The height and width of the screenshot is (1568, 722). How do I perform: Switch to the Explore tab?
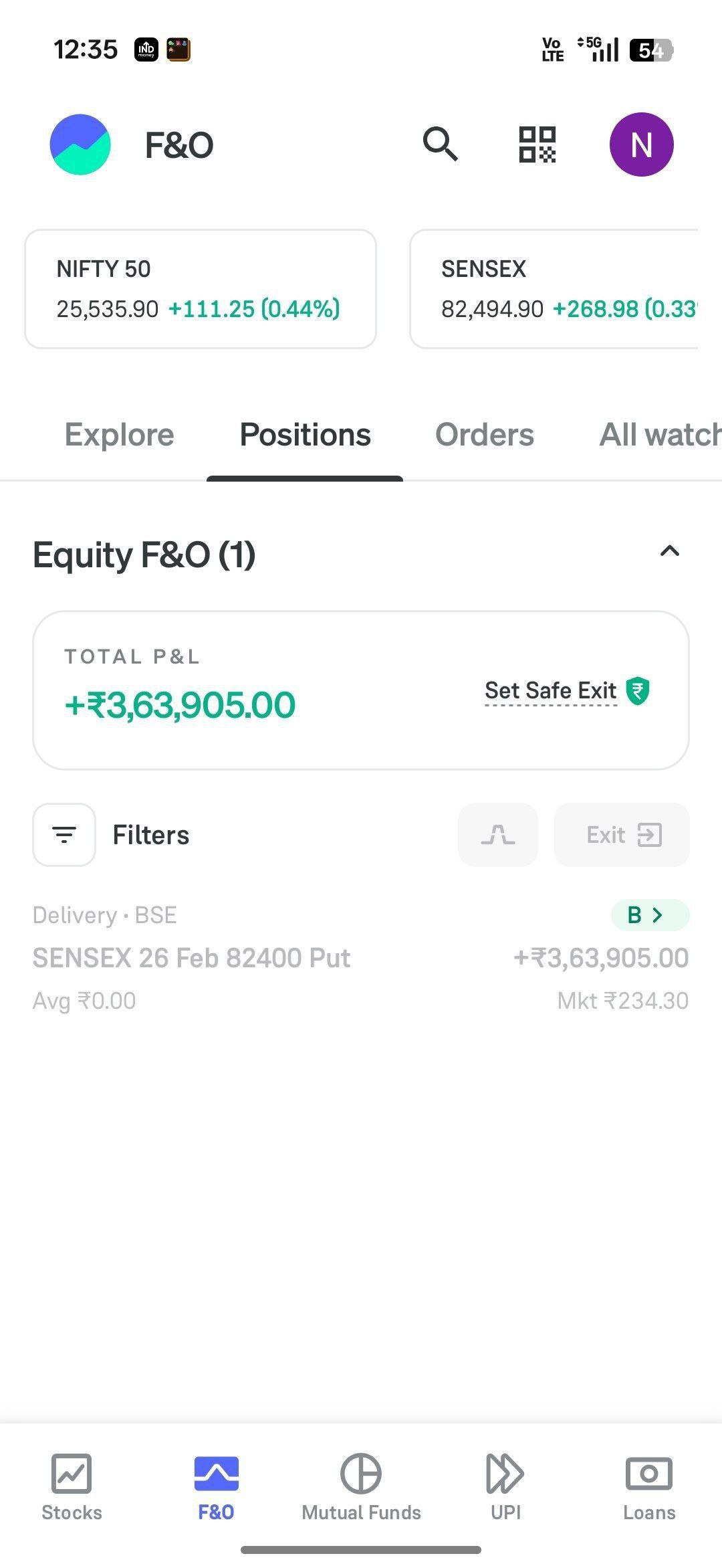click(x=119, y=435)
